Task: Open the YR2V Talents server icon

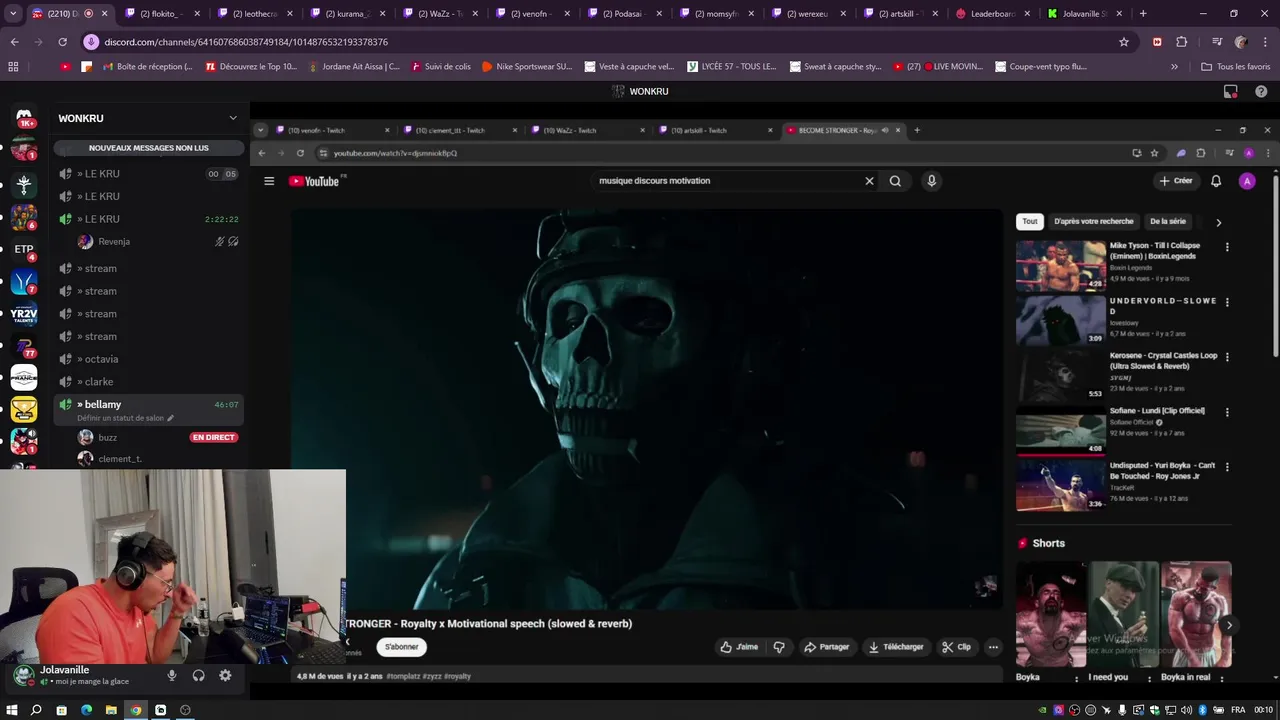Action: (x=24, y=314)
